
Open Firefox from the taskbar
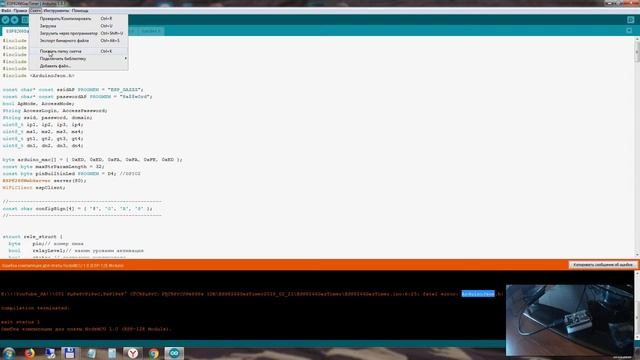click(29, 353)
